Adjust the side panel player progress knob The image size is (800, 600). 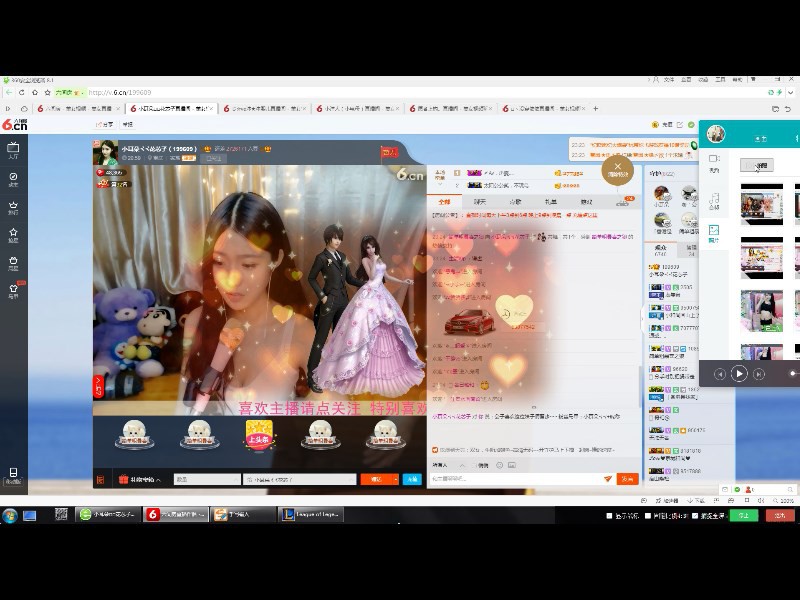[x=793, y=373]
